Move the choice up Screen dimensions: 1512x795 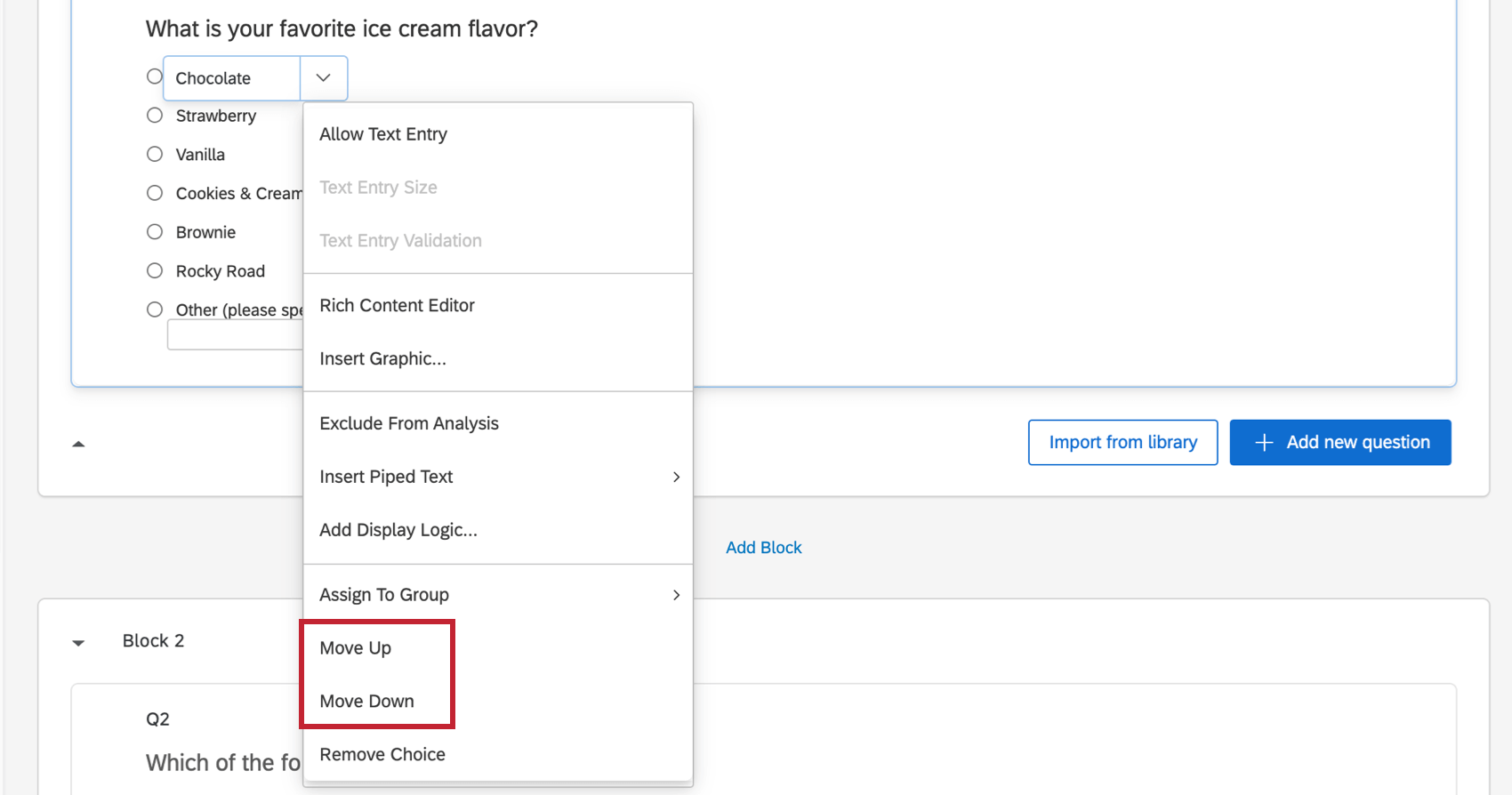[356, 648]
